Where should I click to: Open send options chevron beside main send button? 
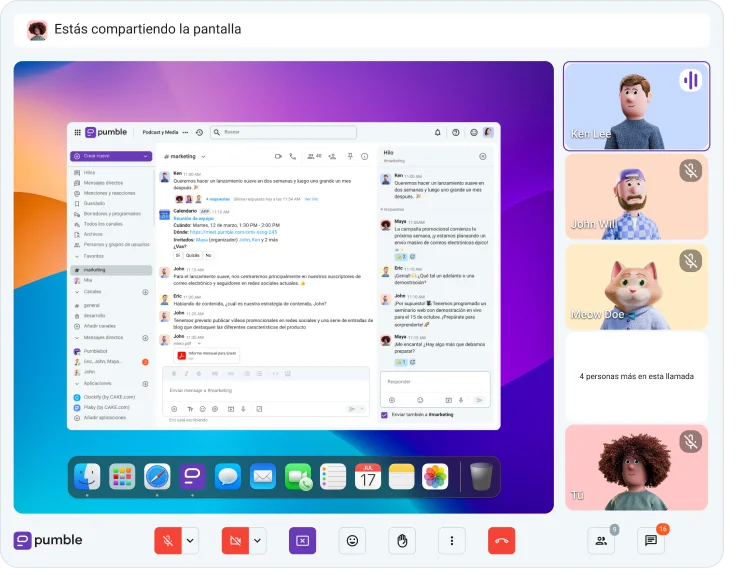coord(362,409)
